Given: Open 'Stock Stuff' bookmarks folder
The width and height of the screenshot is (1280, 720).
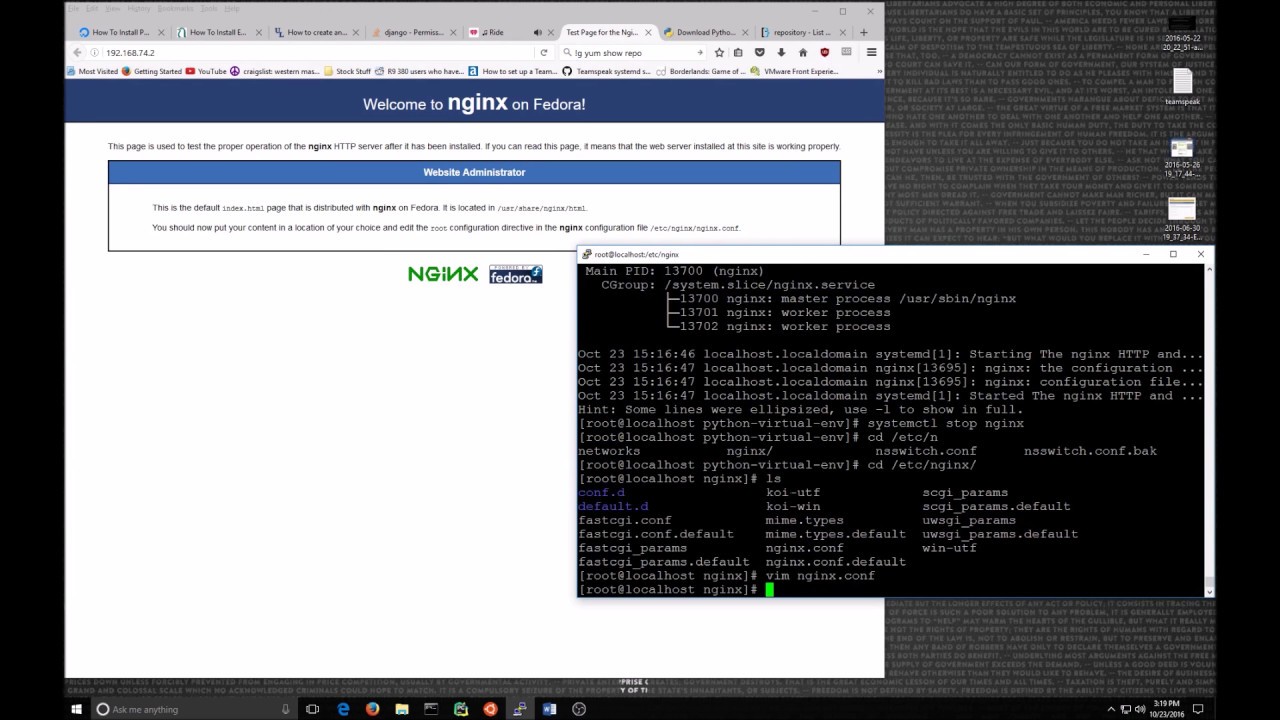Looking at the screenshot, I should [347, 71].
